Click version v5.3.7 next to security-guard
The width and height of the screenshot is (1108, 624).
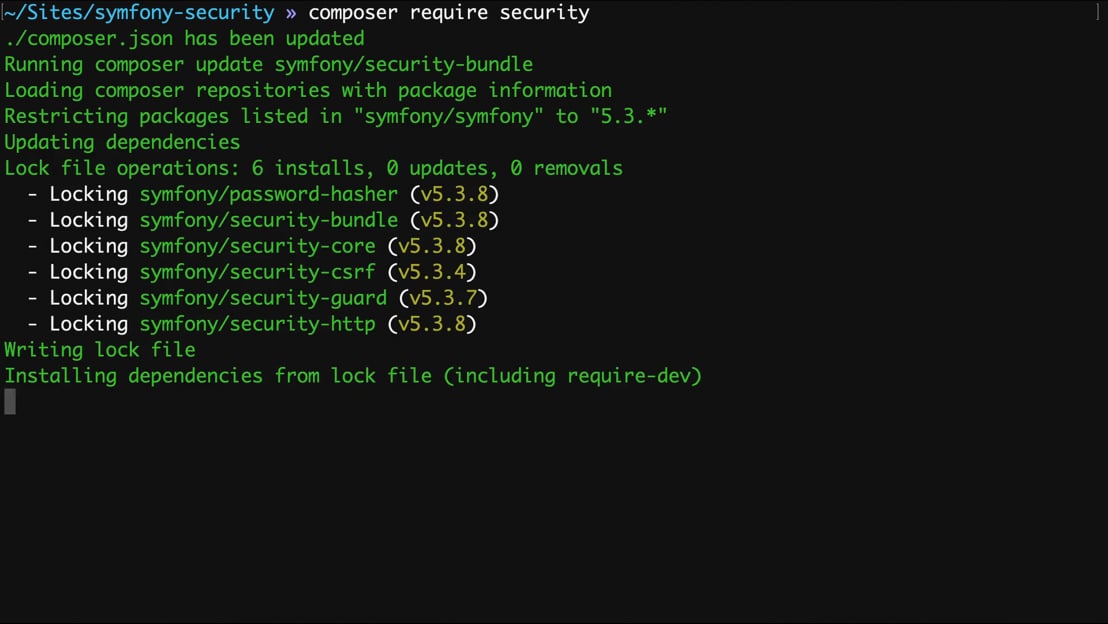[x=443, y=298]
